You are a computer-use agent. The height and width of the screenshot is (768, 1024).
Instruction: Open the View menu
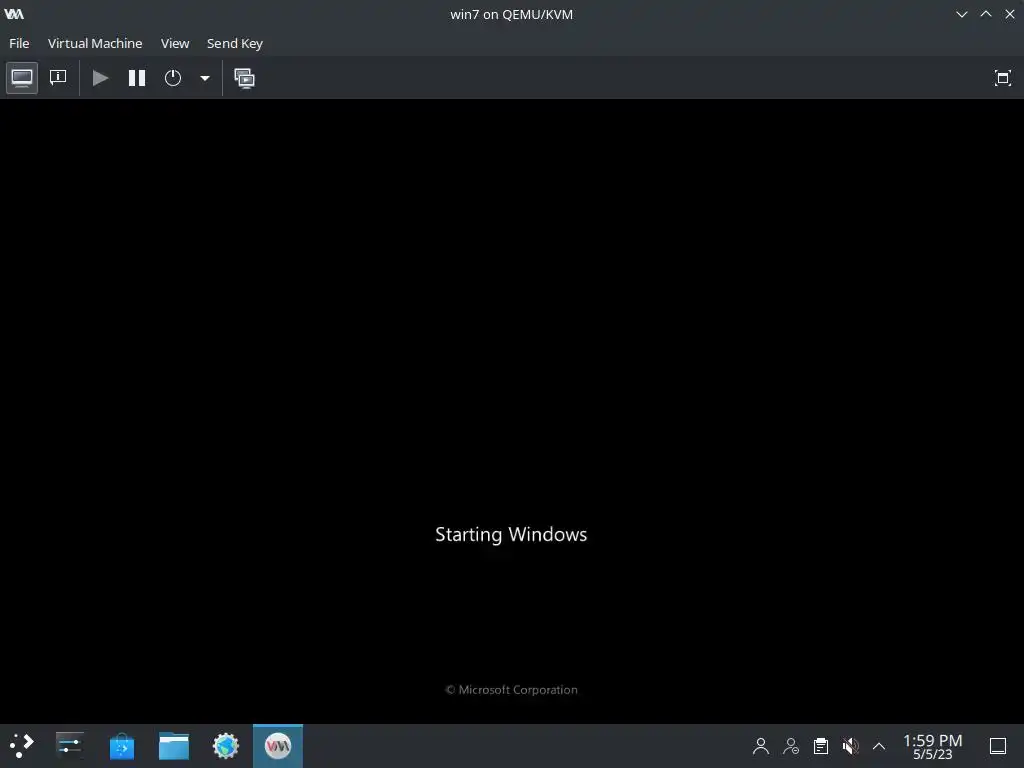click(x=175, y=43)
